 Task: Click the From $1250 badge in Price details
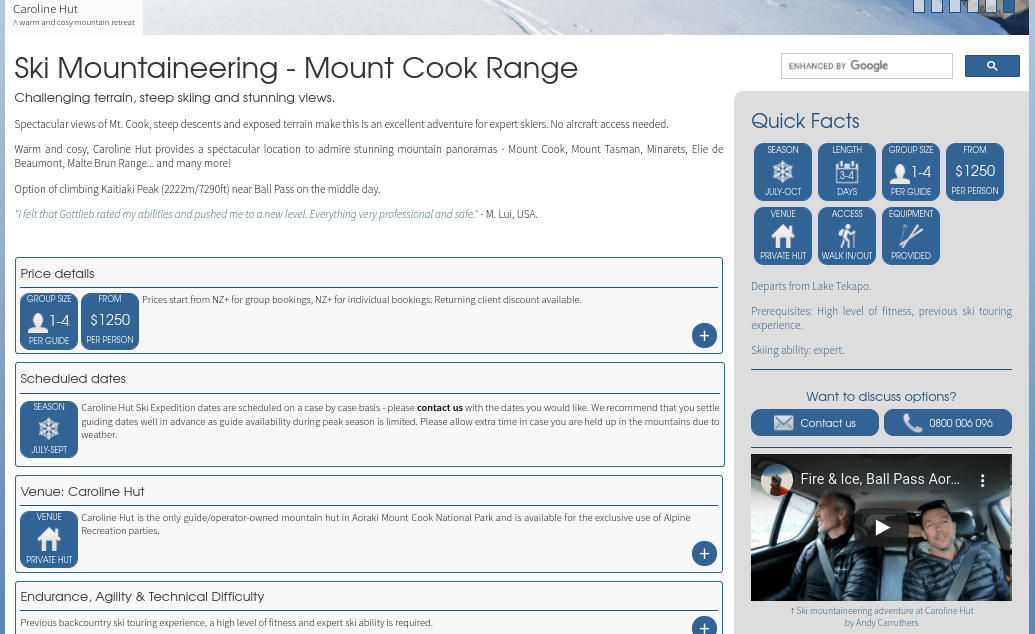pos(110,321)
